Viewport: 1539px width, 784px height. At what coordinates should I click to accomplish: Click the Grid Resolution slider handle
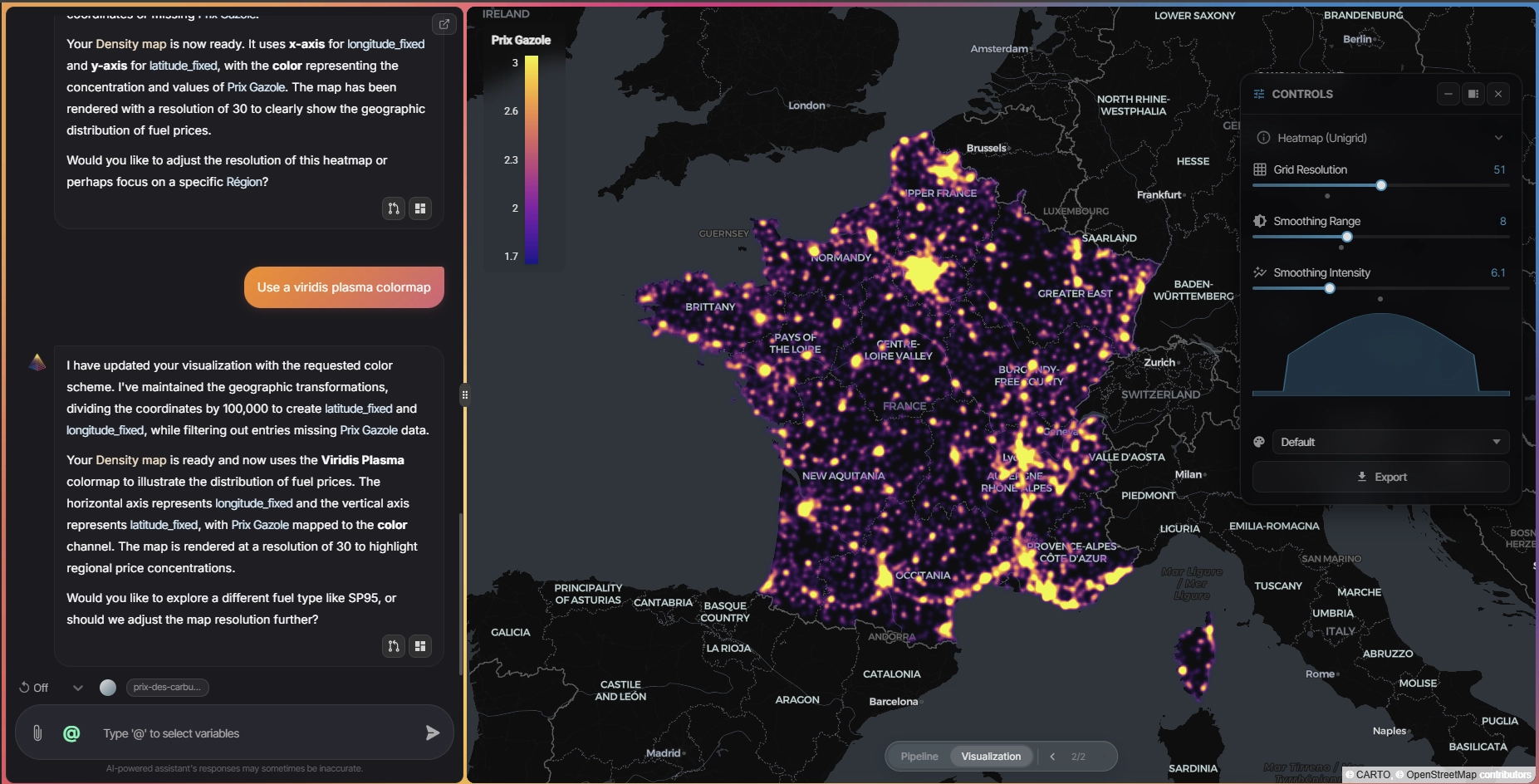pyautogui.click(x=1381, y=185)
